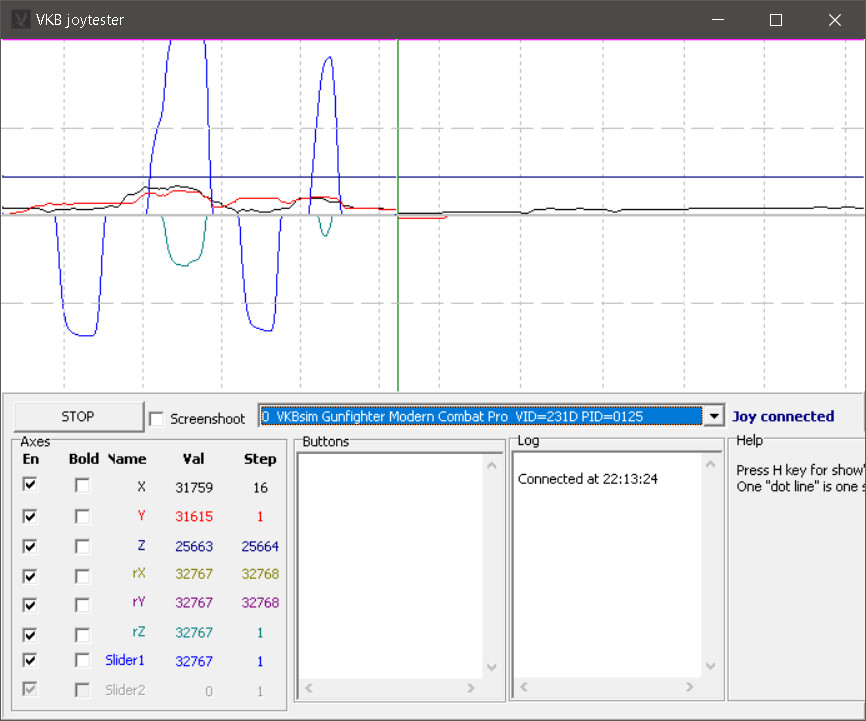Enable the Screenshoot checkbox
This screenshot has width=866, height=721.
coord(156,419)
